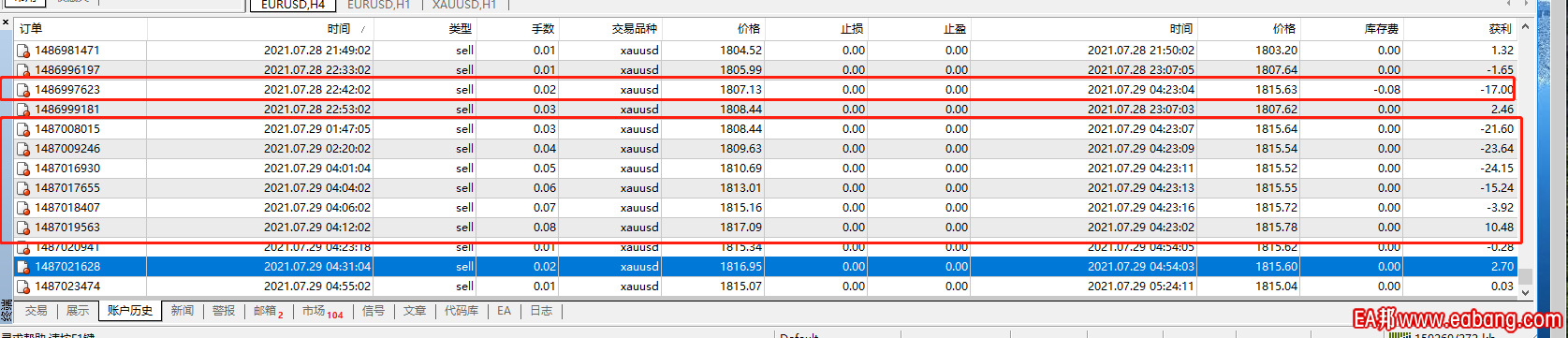Sort by the 止盈 column header
Screen dimensions: 1568x338
tap(955, 30)
